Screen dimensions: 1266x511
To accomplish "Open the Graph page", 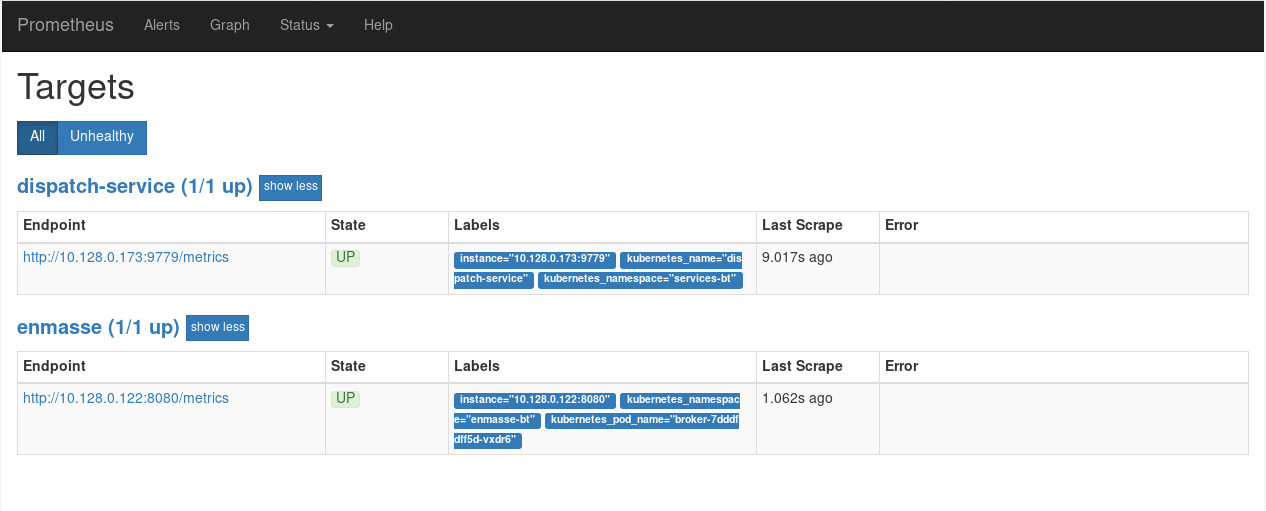I will [230, 25].
